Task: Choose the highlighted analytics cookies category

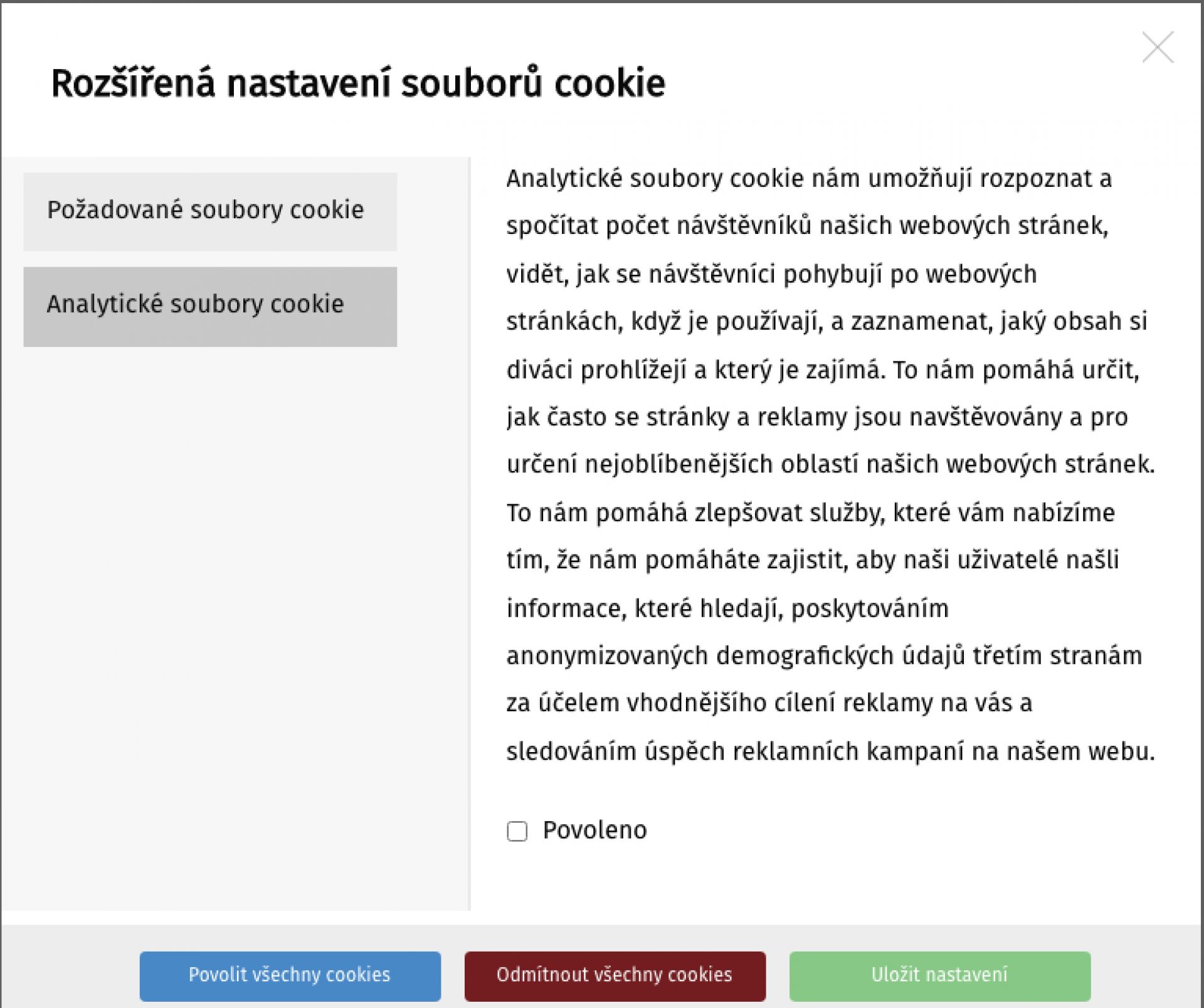Action: pyautogui.click(x=210, y=306)
